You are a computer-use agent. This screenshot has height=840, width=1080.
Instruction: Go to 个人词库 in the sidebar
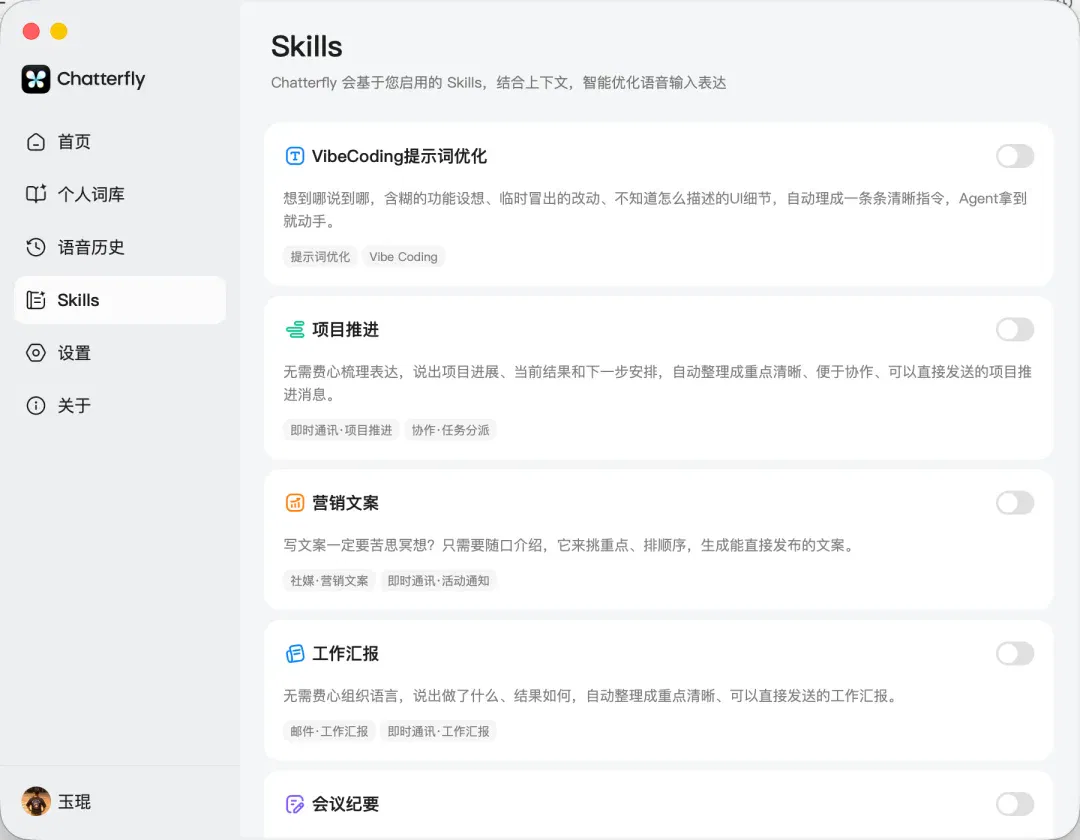point(120,194)
